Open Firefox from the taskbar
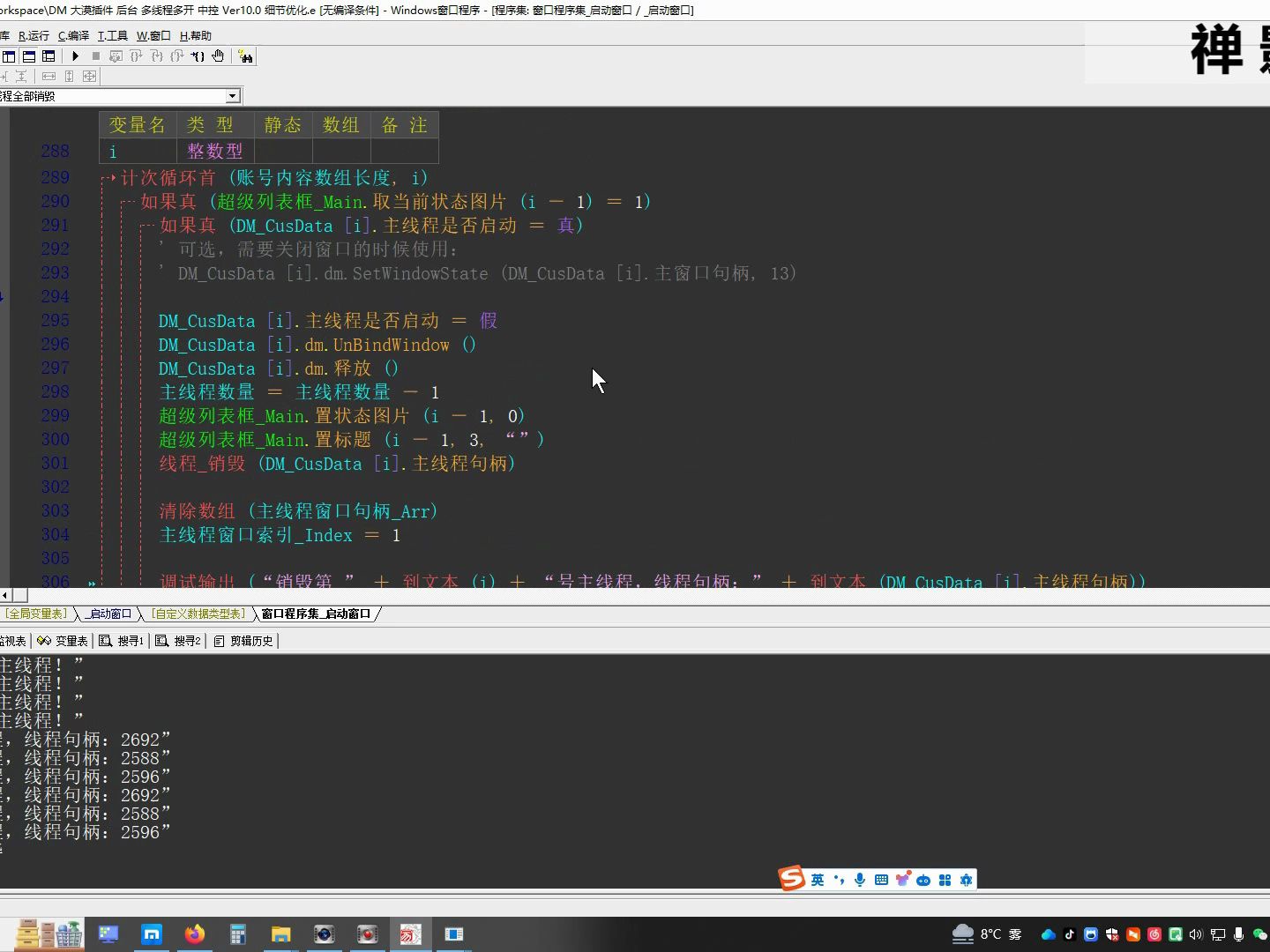Image resolution: width=1270 pixels, height=952 pixels. click(x=195, y=934)
